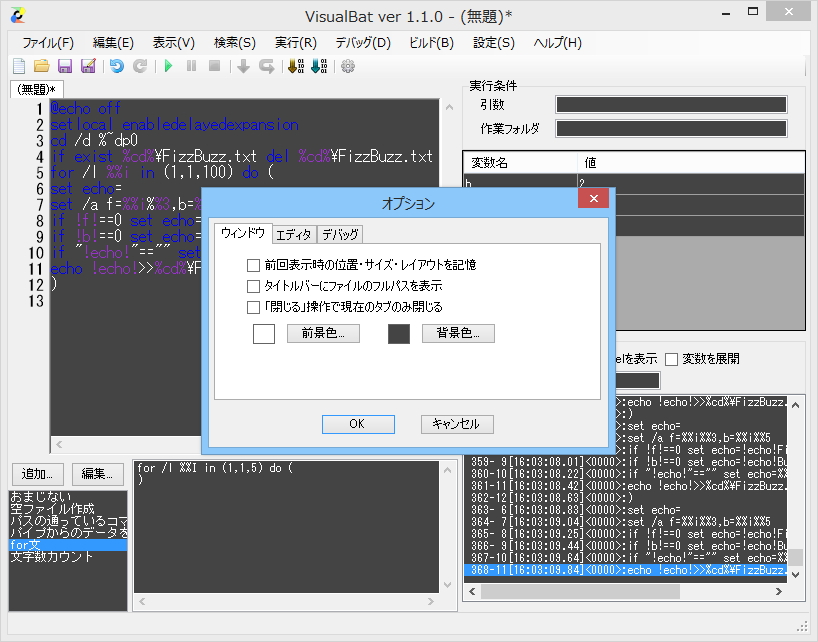Open the デバッグ(D) menu
The height and width of the screenshot is (642, 818).
[x=363, y=43]
